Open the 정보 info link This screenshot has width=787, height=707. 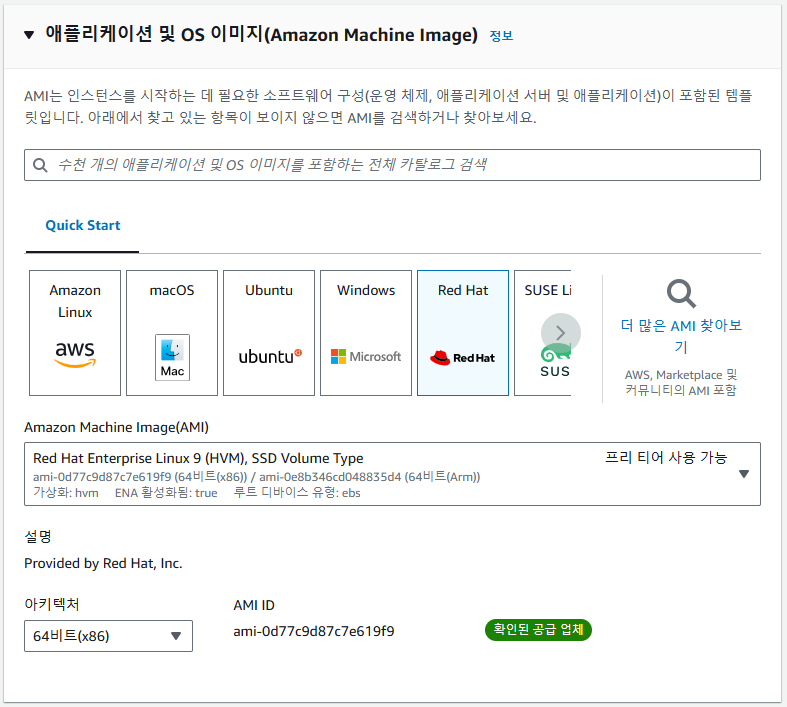click(501, 36)
